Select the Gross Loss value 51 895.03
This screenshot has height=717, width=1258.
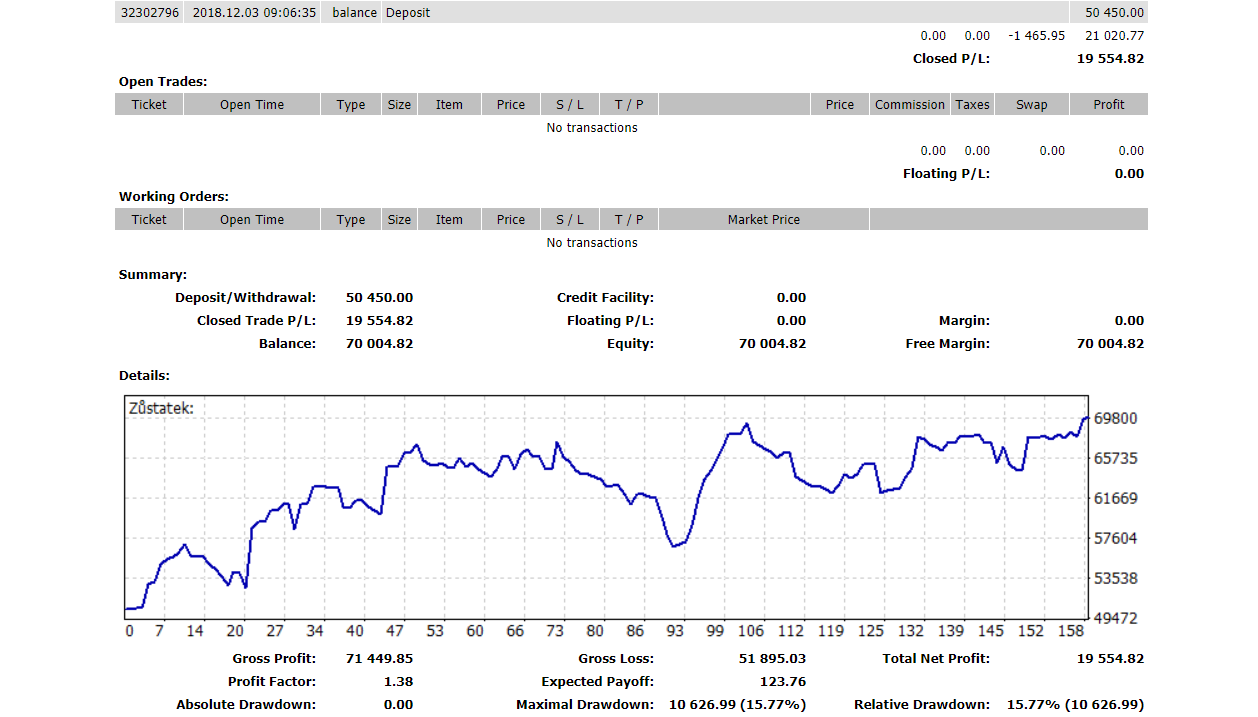tap(772, 658)
